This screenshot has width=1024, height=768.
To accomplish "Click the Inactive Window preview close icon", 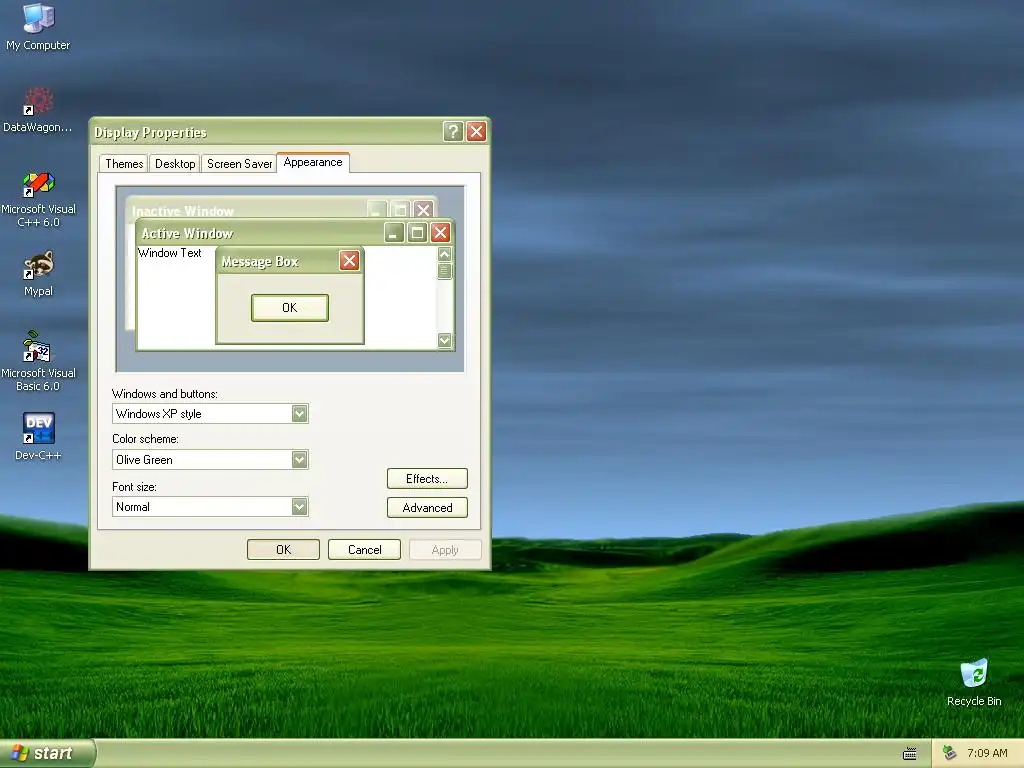I will 424,210.
